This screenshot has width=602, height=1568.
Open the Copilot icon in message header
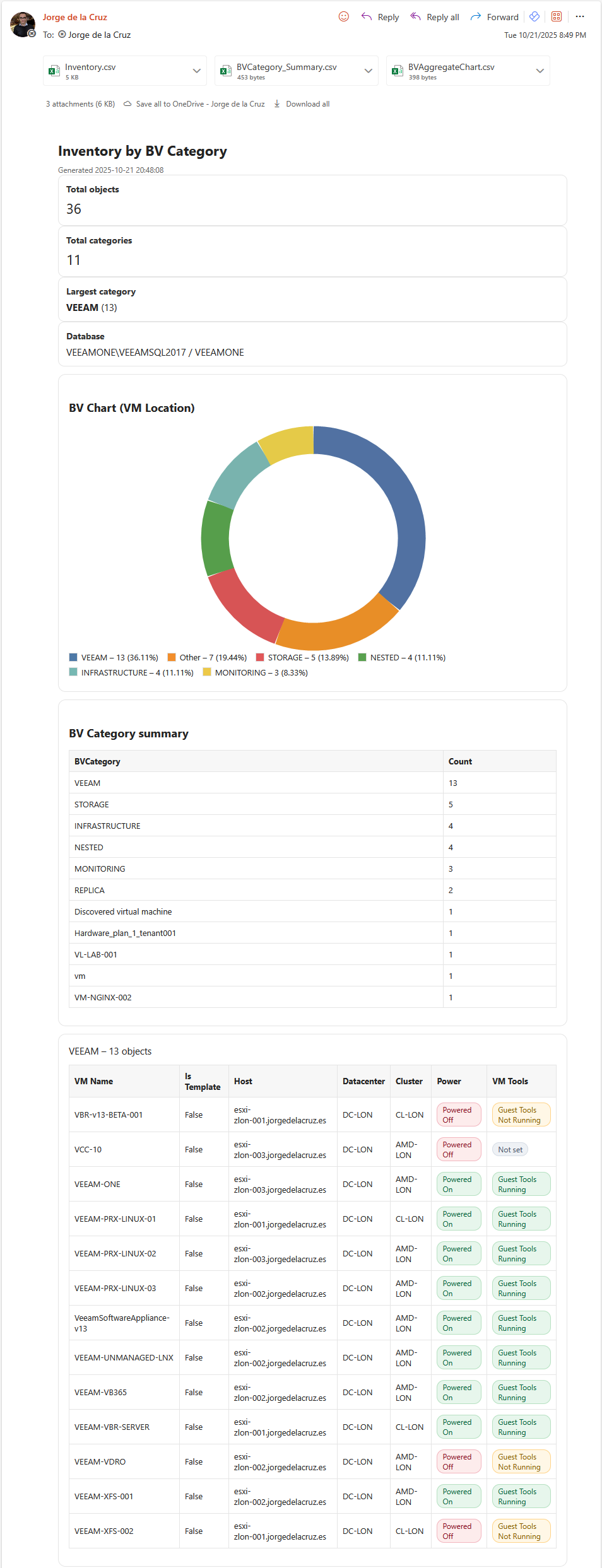pos(534,16)
